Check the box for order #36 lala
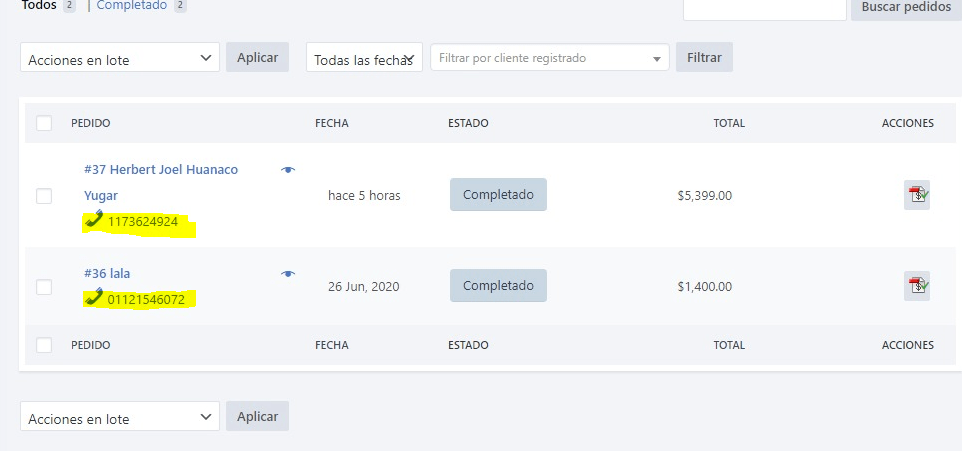This screenshot has width=962, height=451. 44,287
